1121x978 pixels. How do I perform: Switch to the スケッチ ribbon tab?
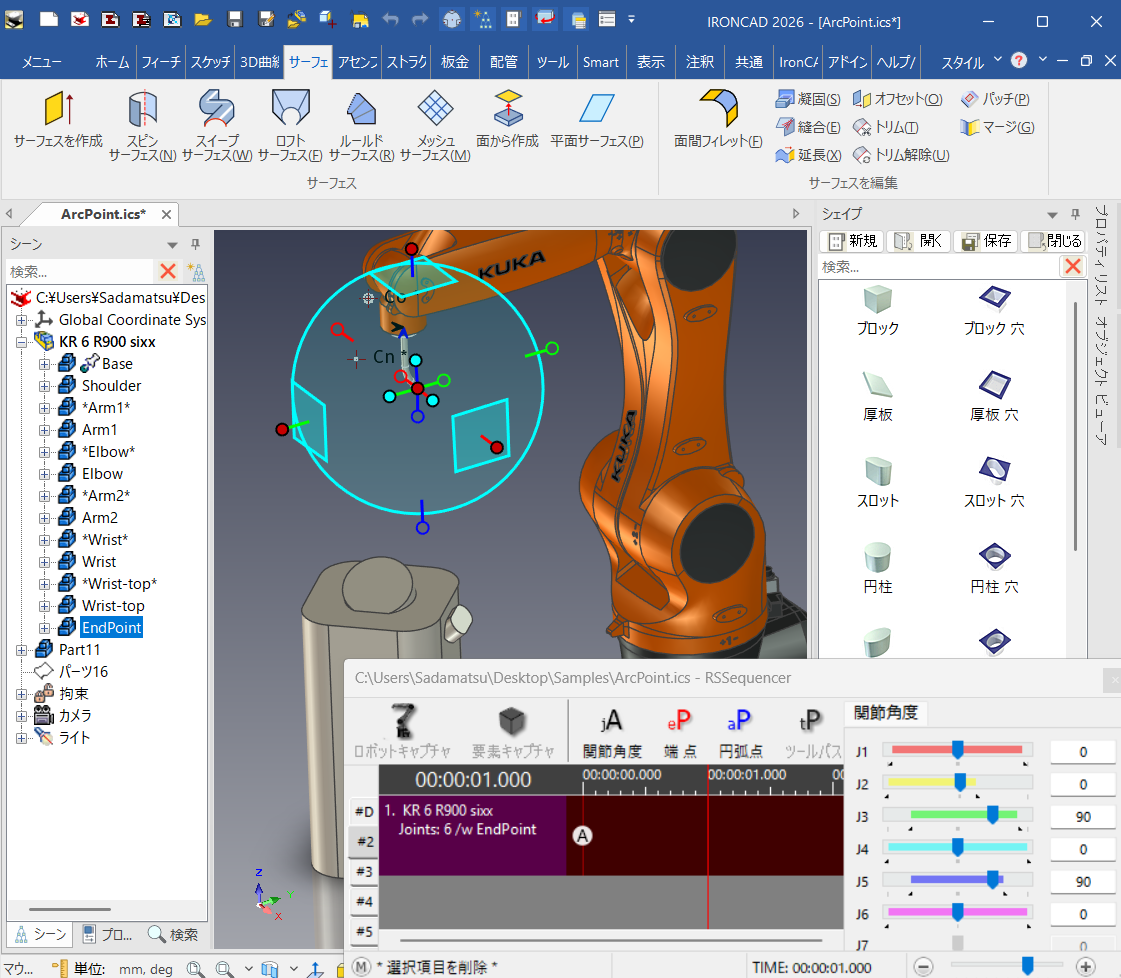210,62
